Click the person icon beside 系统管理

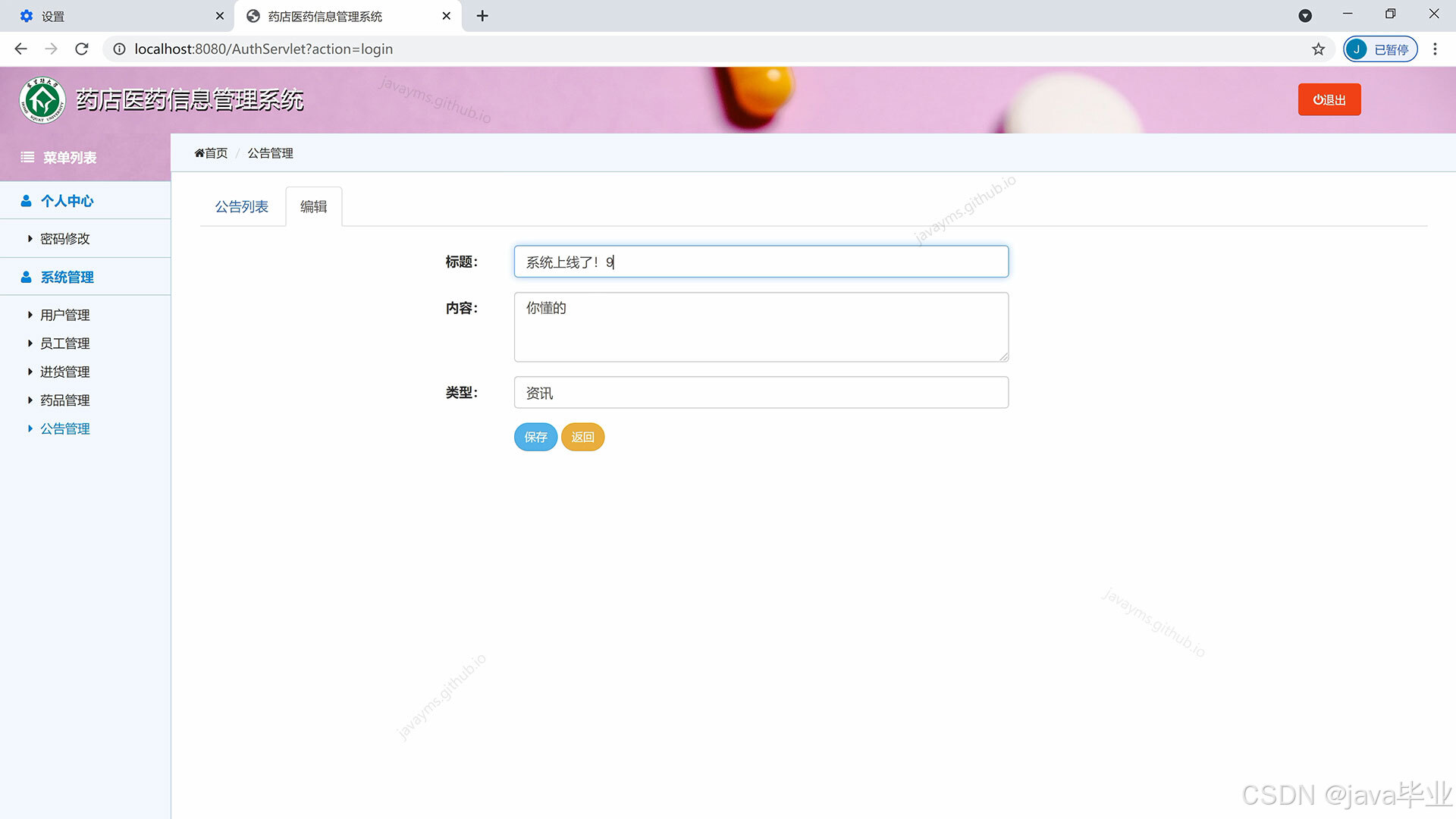[x=27, y=278]
